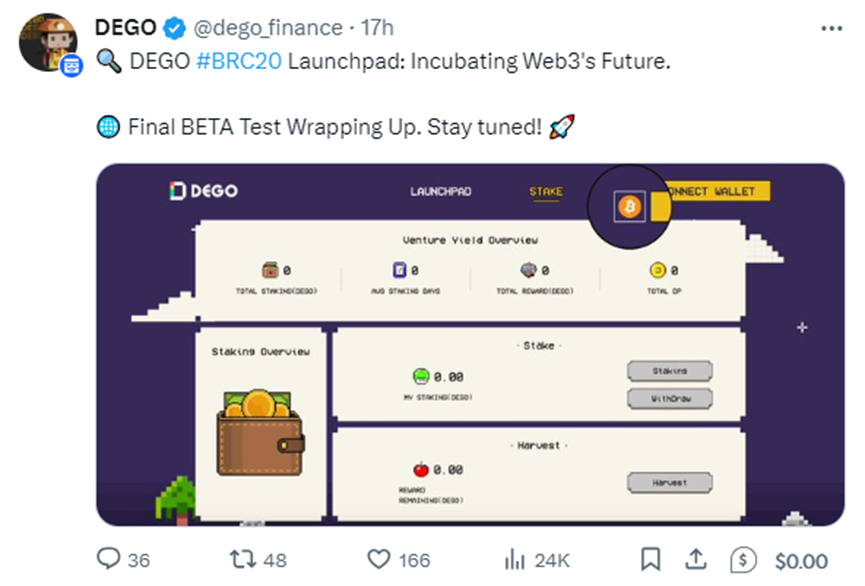Screen dimensions: 865x586
Task: Like the tweet with heart icon
Action: pos(379,558)
